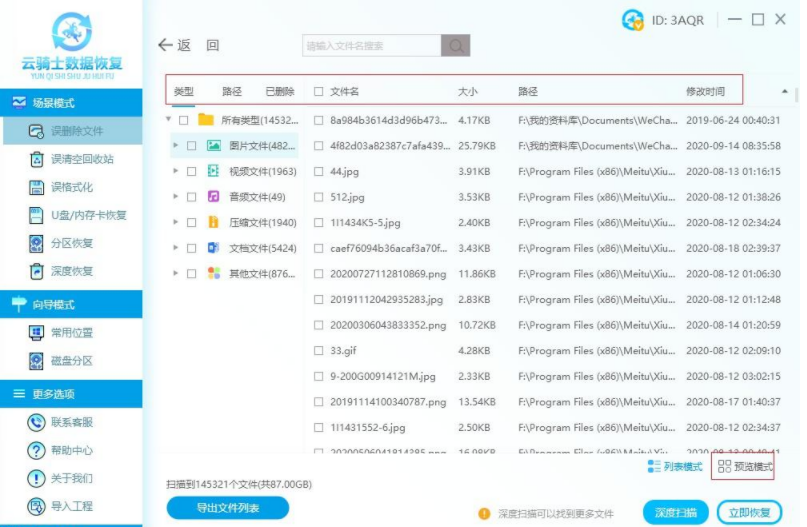Check the 视频文件 tree checkbox
807x527 pixels.
tap(191, 171)
